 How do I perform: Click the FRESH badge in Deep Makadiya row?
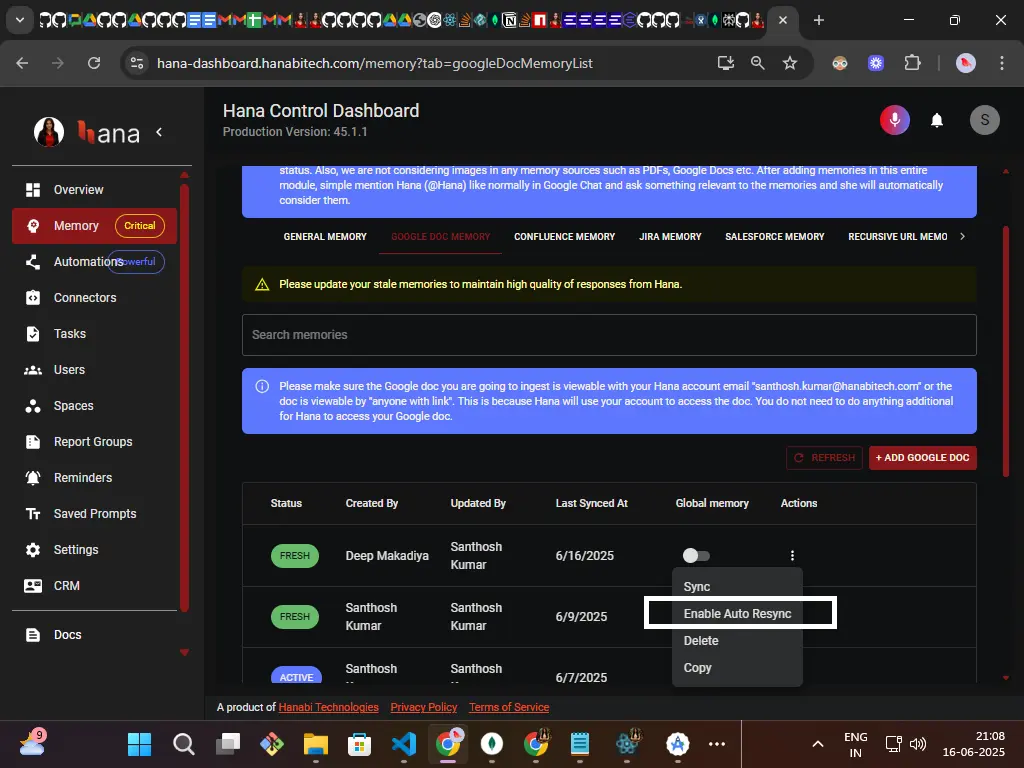(295, 556)
